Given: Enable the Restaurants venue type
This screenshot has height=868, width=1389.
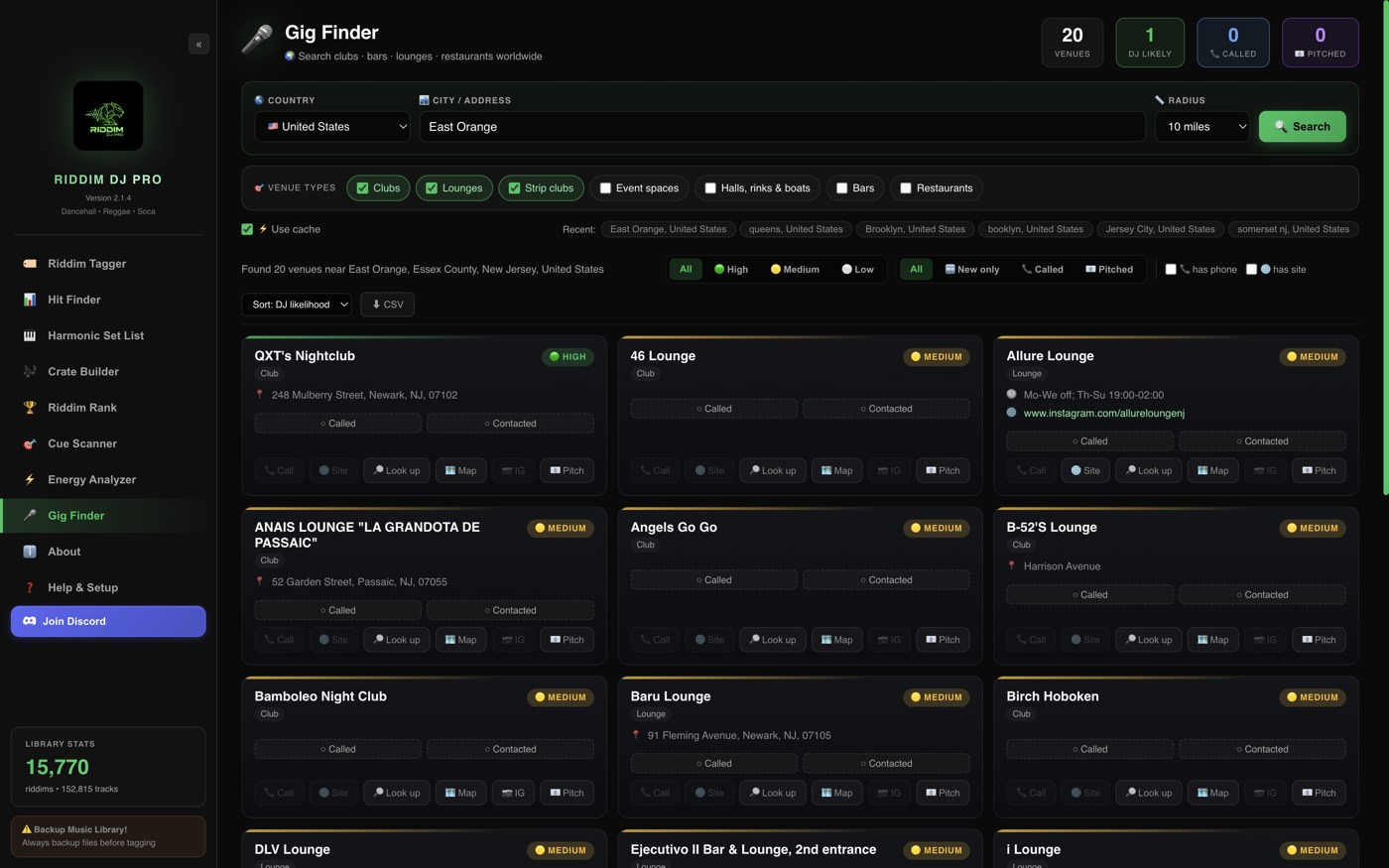Looking at the screenshot, I should (x=937, y=187).
